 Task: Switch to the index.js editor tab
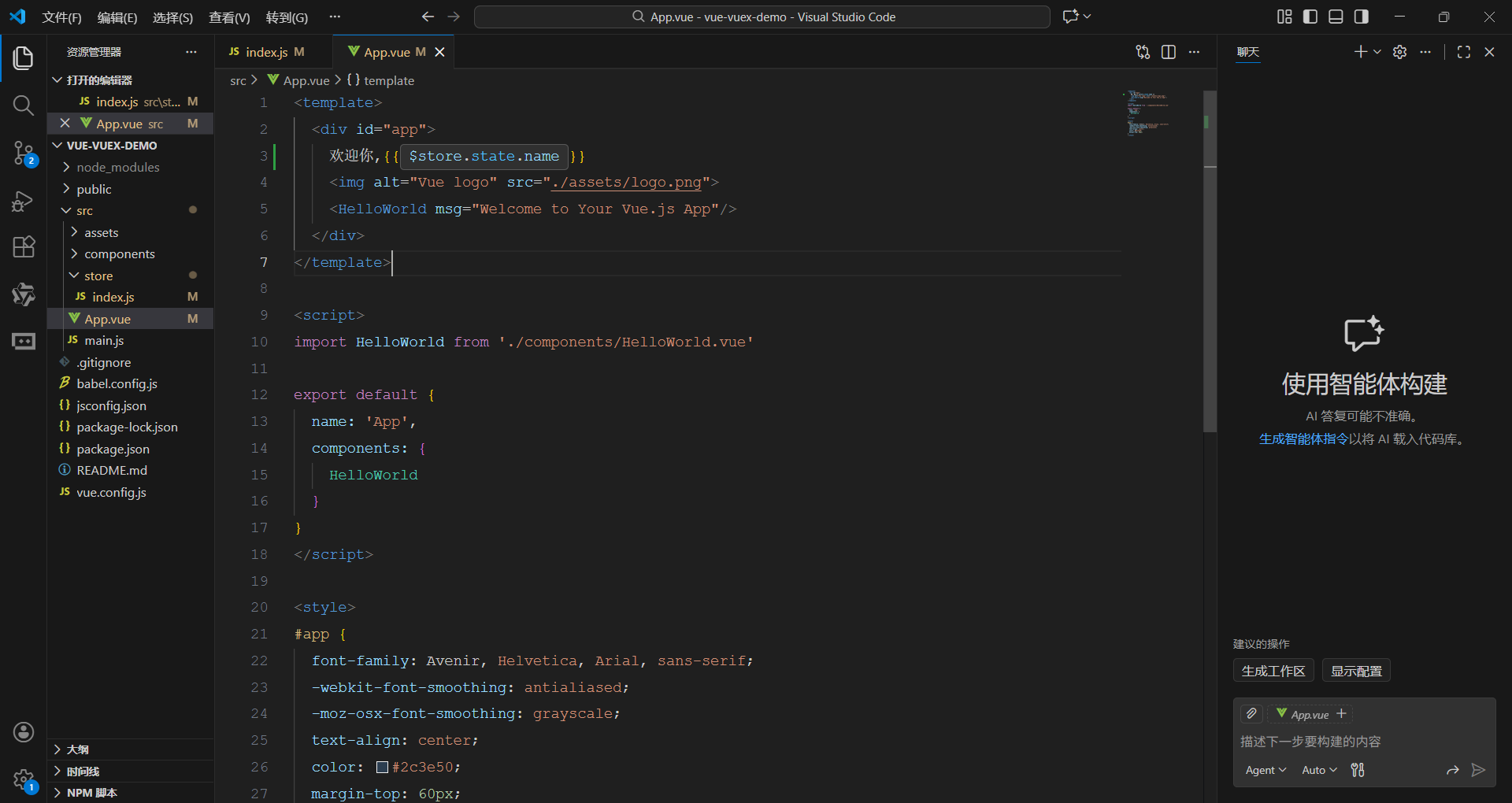click(x=267, y=52)
